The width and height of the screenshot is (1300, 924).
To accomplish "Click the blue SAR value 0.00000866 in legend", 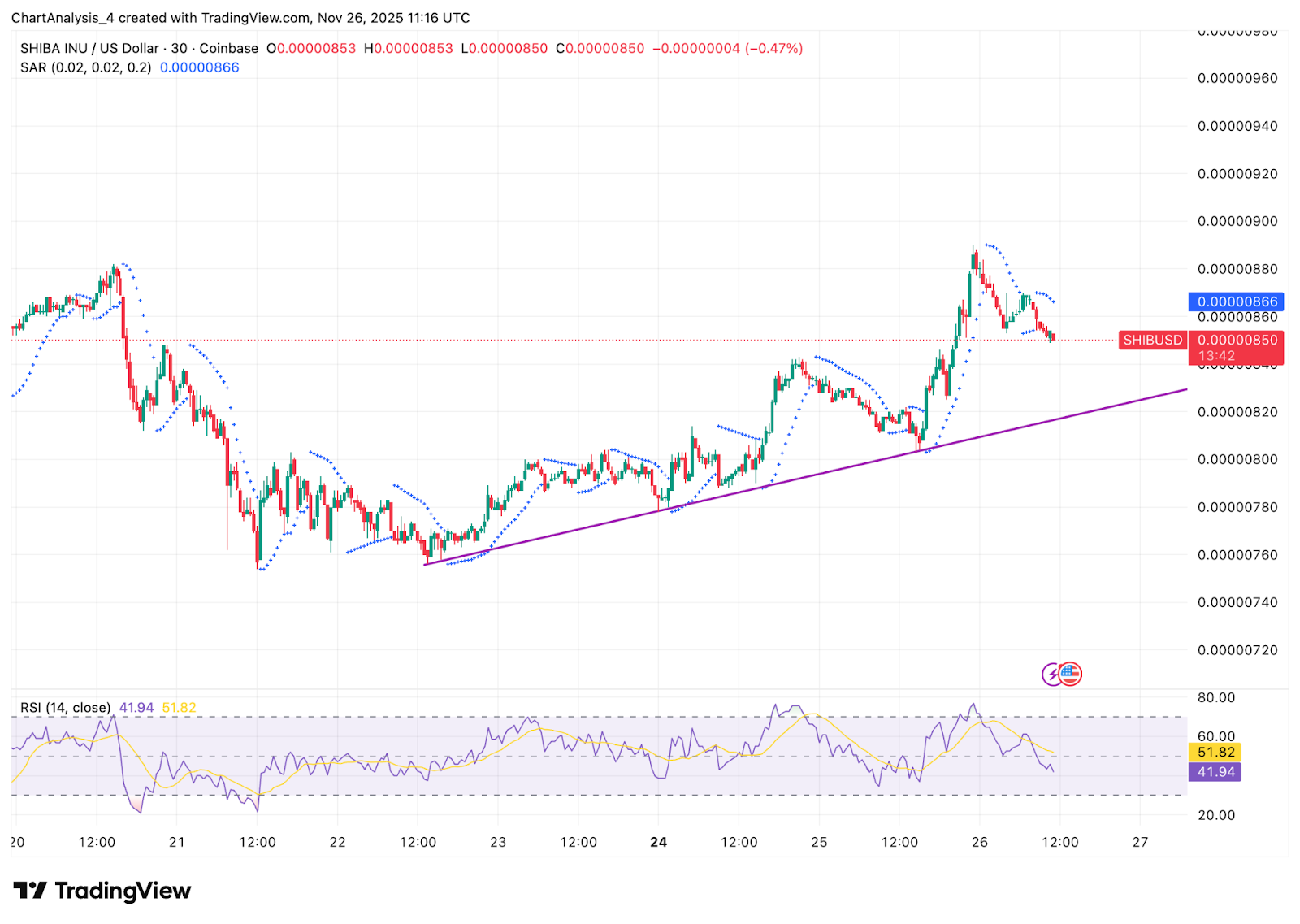I will point(199,67).
